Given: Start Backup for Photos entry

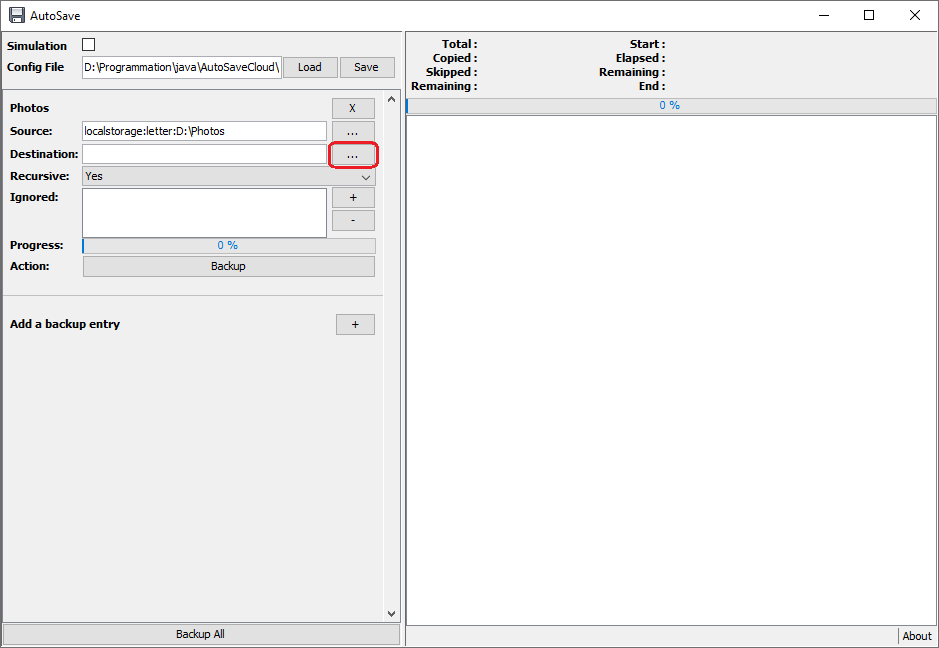Looking at the screenshot, I should click(x=229, y=267).
